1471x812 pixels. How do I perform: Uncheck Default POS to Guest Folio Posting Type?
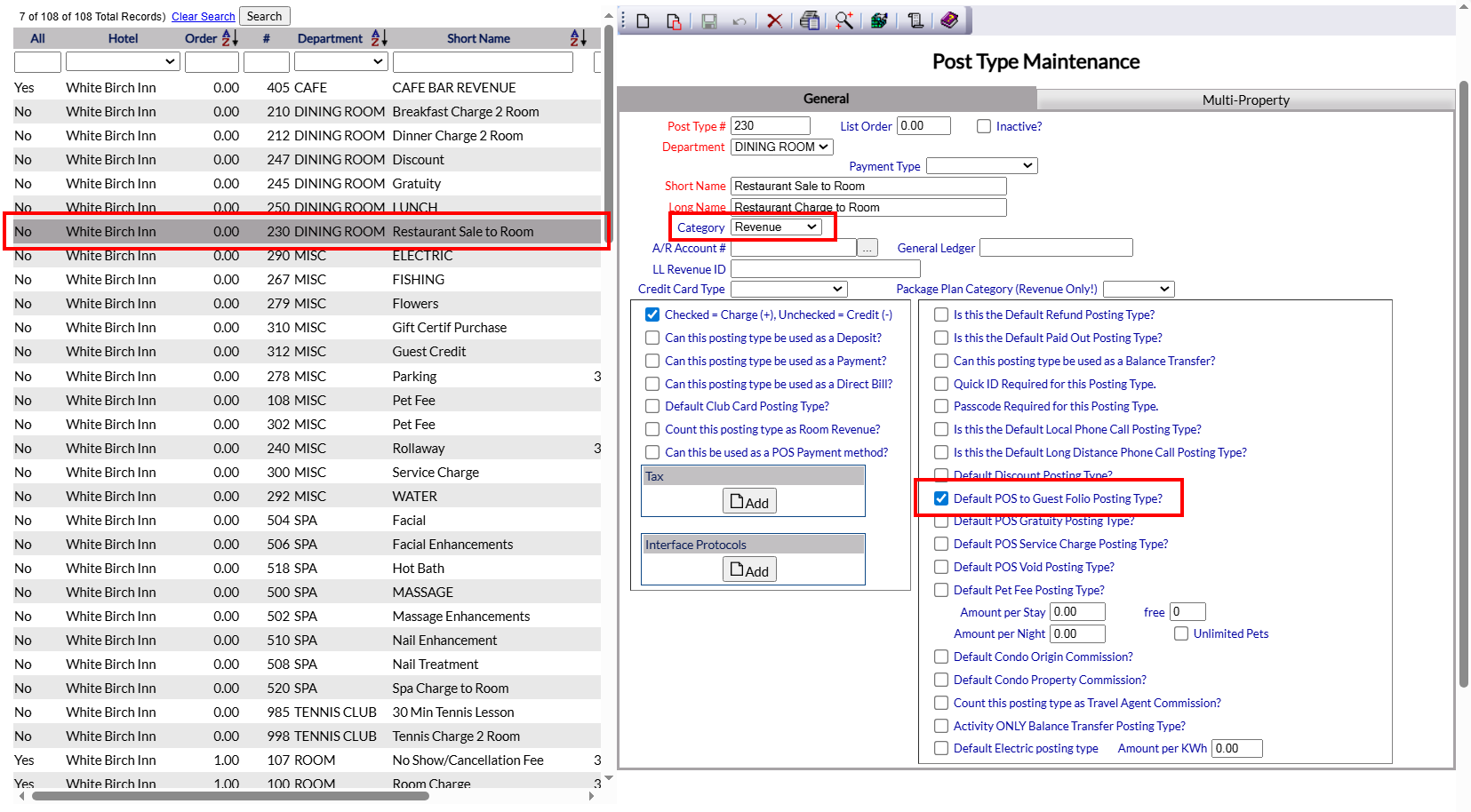[x=941, y=498]
